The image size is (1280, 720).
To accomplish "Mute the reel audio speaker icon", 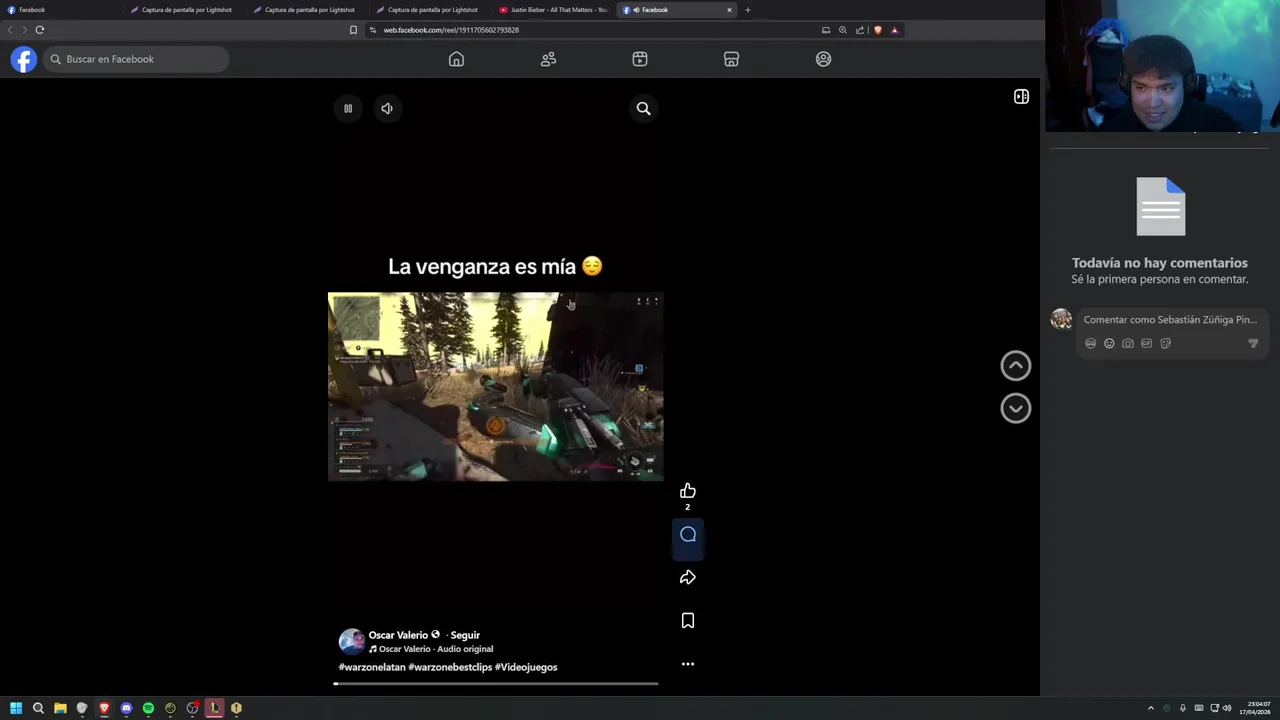I will [x=387, y=108].
